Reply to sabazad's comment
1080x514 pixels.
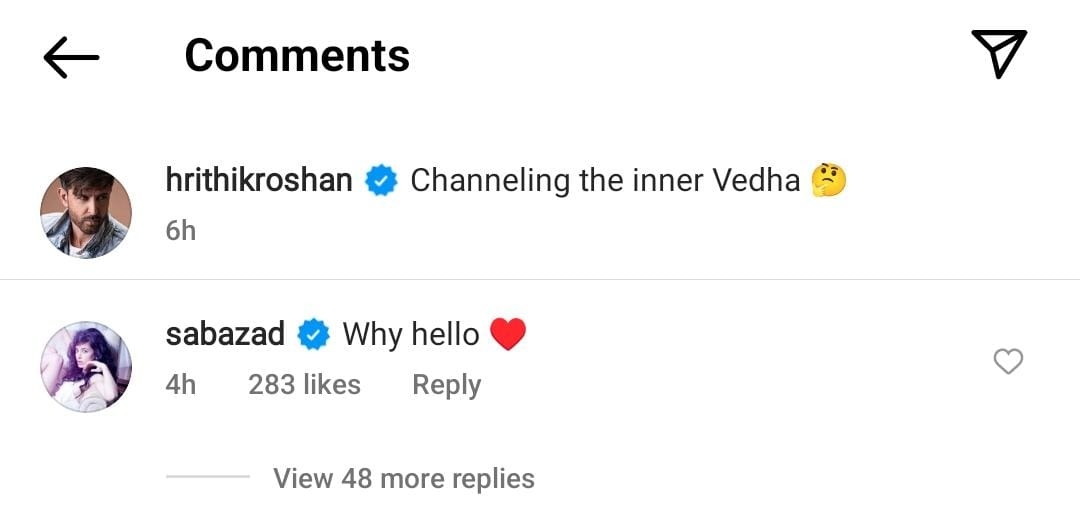point(446,385)
